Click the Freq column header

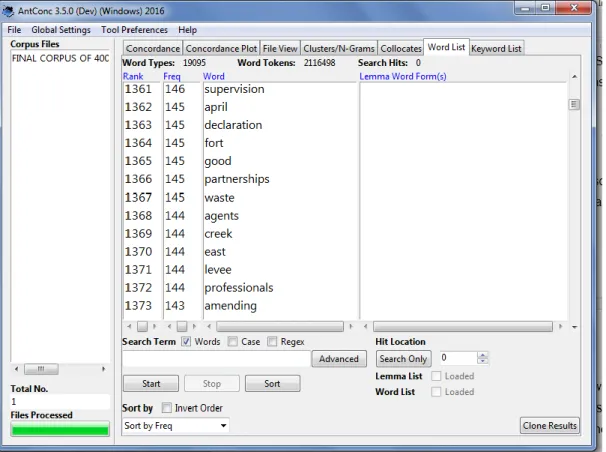point(172,76)
